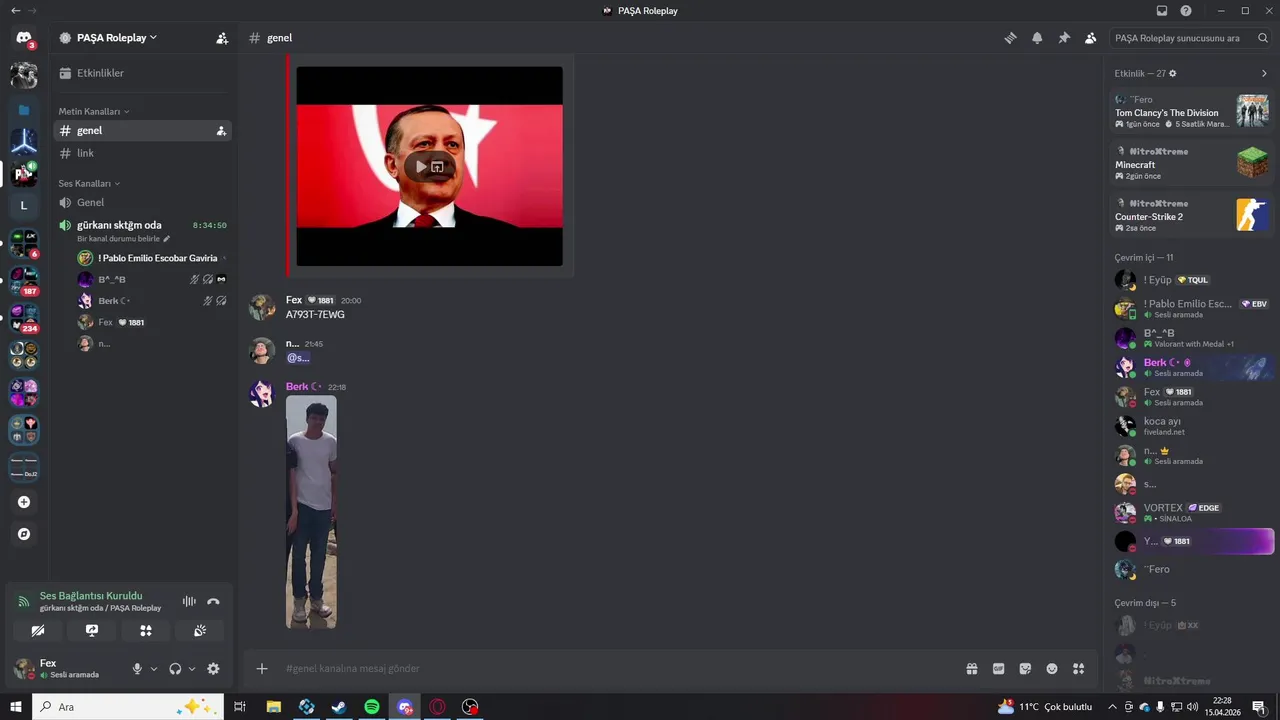The width and height of the screenshot is (1280, 720).
Task: Open inbox icon in title bar
Action: tap(1161, 11)
